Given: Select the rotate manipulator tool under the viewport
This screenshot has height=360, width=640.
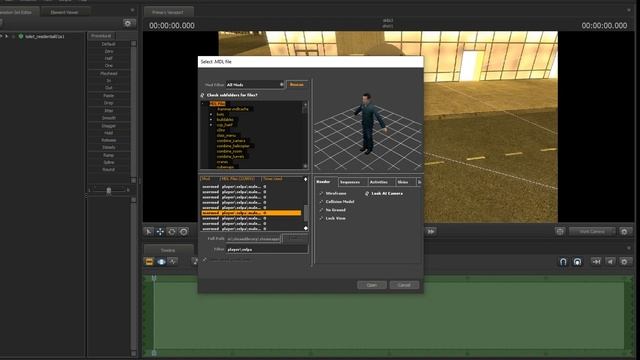Looking at the screenshot, I should click(x=172, y=232).
